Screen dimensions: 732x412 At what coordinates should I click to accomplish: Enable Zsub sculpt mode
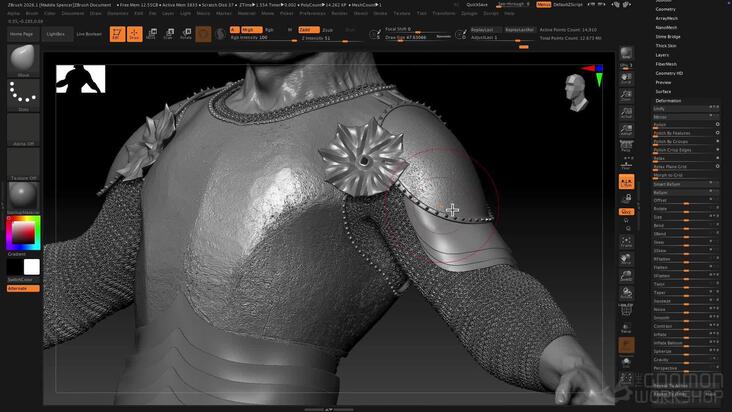(x=328, y=30)
